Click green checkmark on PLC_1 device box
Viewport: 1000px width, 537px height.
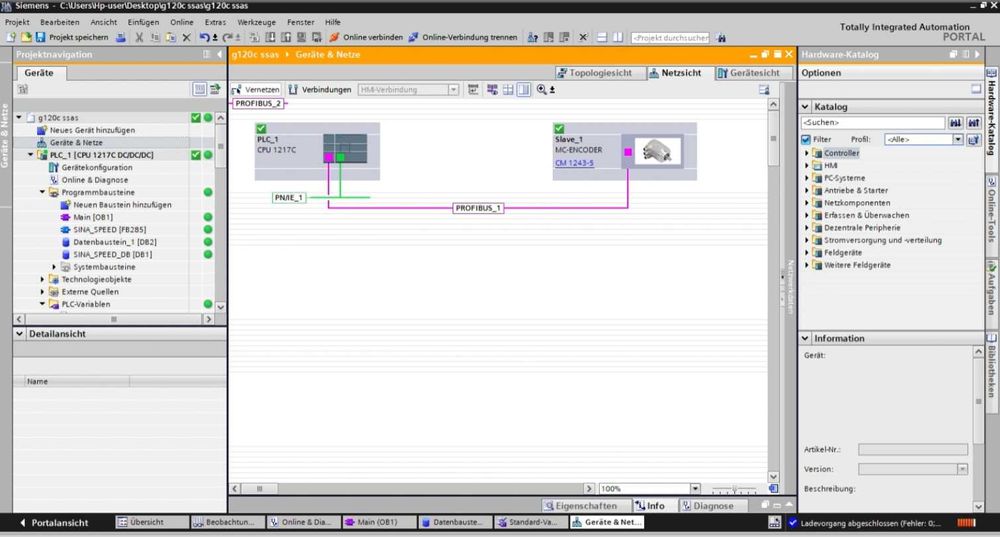[261, 128]
